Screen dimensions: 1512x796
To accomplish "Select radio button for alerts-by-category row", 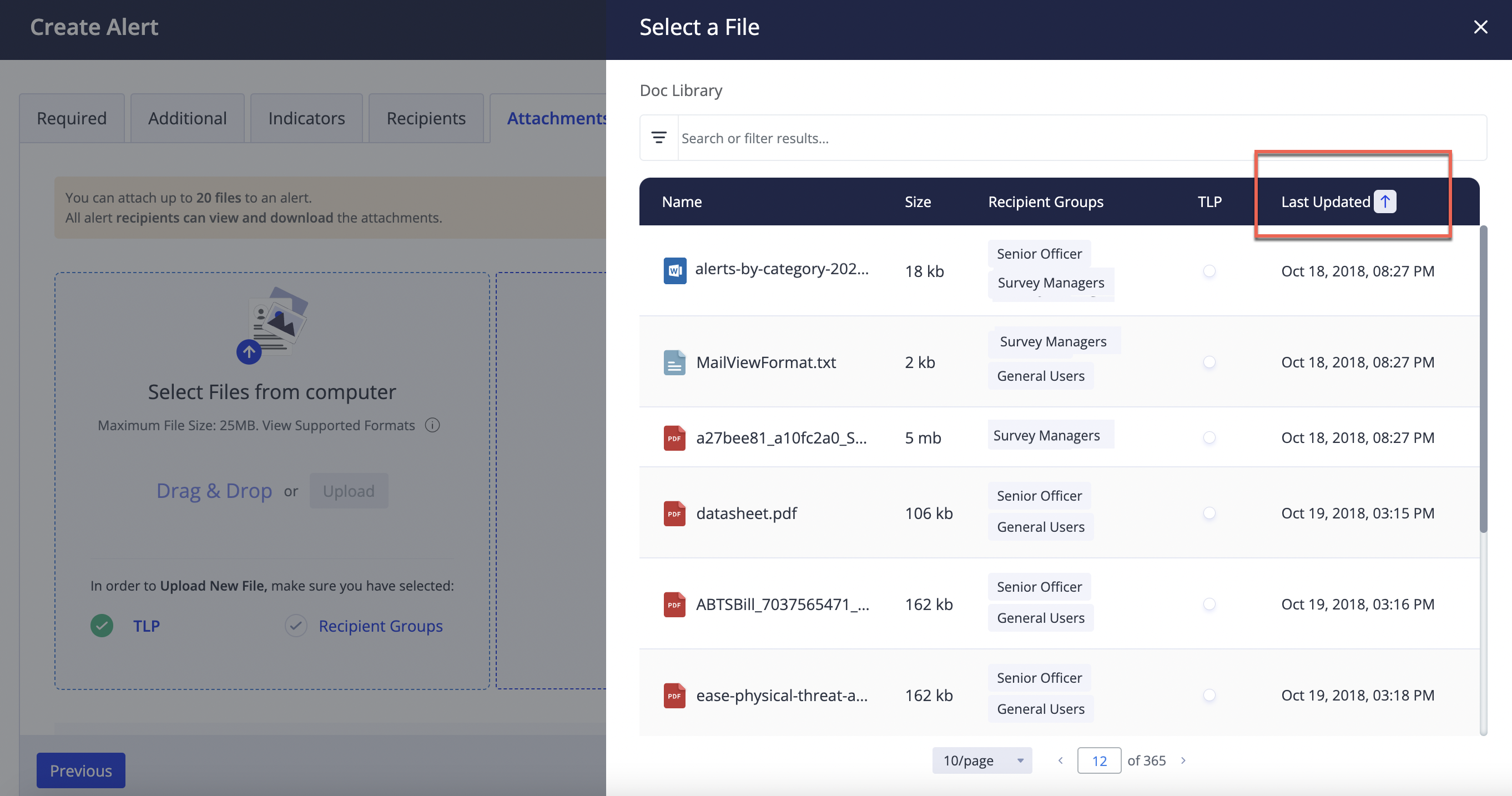I will click(1209, 271).
